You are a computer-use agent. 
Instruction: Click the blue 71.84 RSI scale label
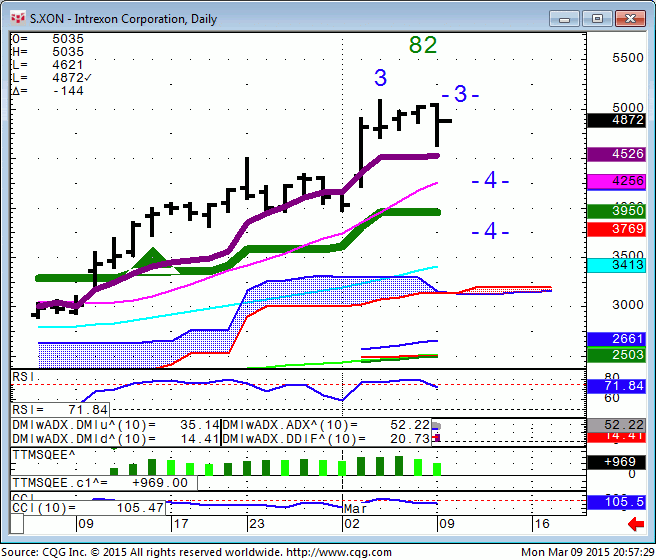pos(616,386)
